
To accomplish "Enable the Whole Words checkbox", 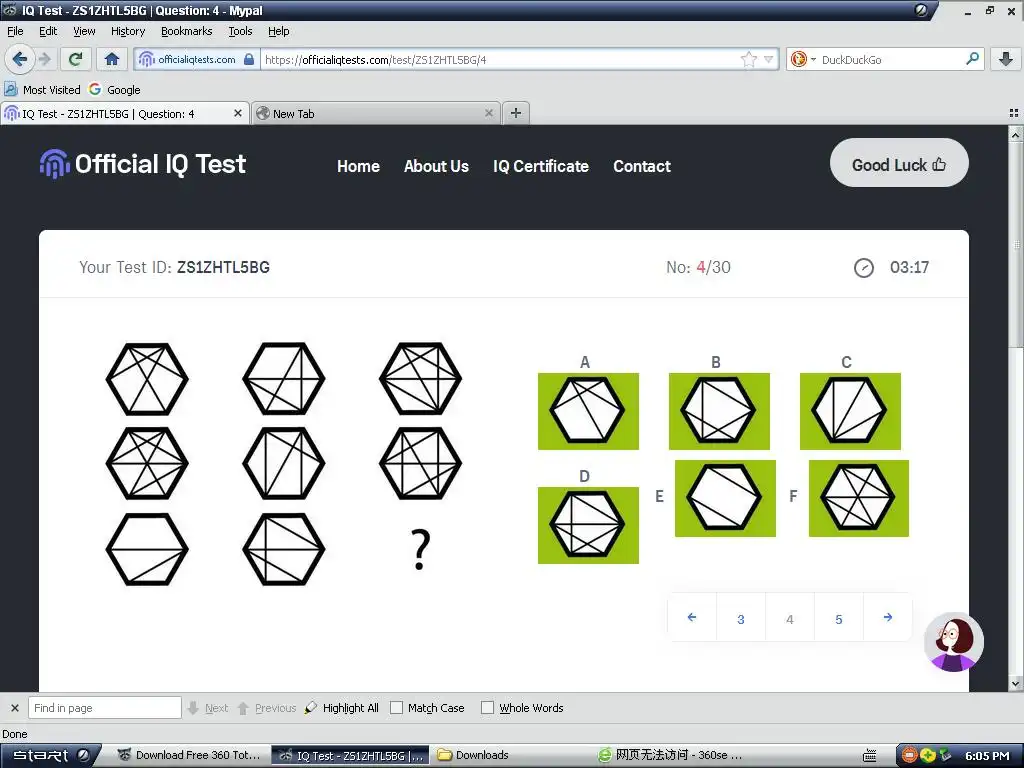I will [x=487, y=708].
